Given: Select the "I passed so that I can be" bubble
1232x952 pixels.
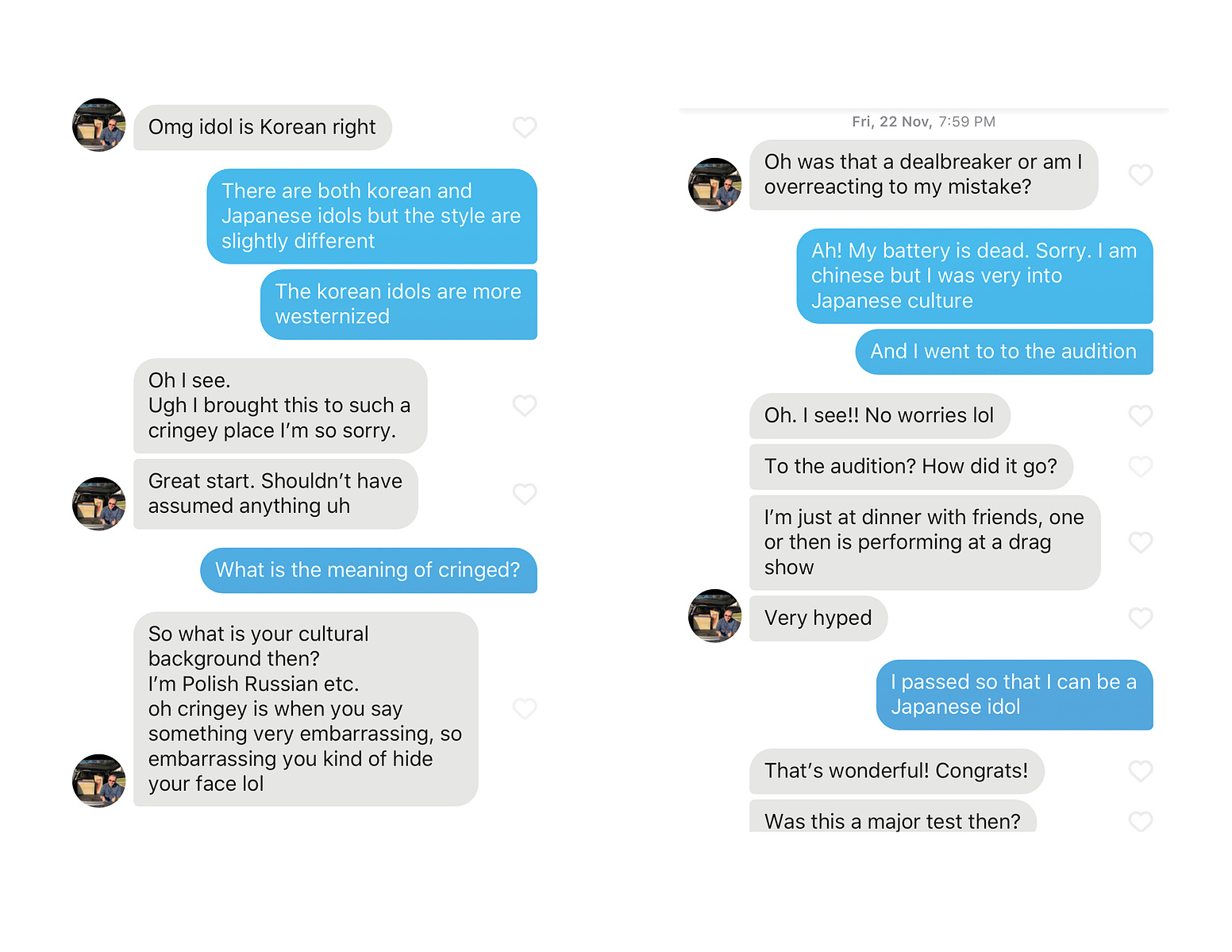Looking at the screenshot, I should point(1014,695).
